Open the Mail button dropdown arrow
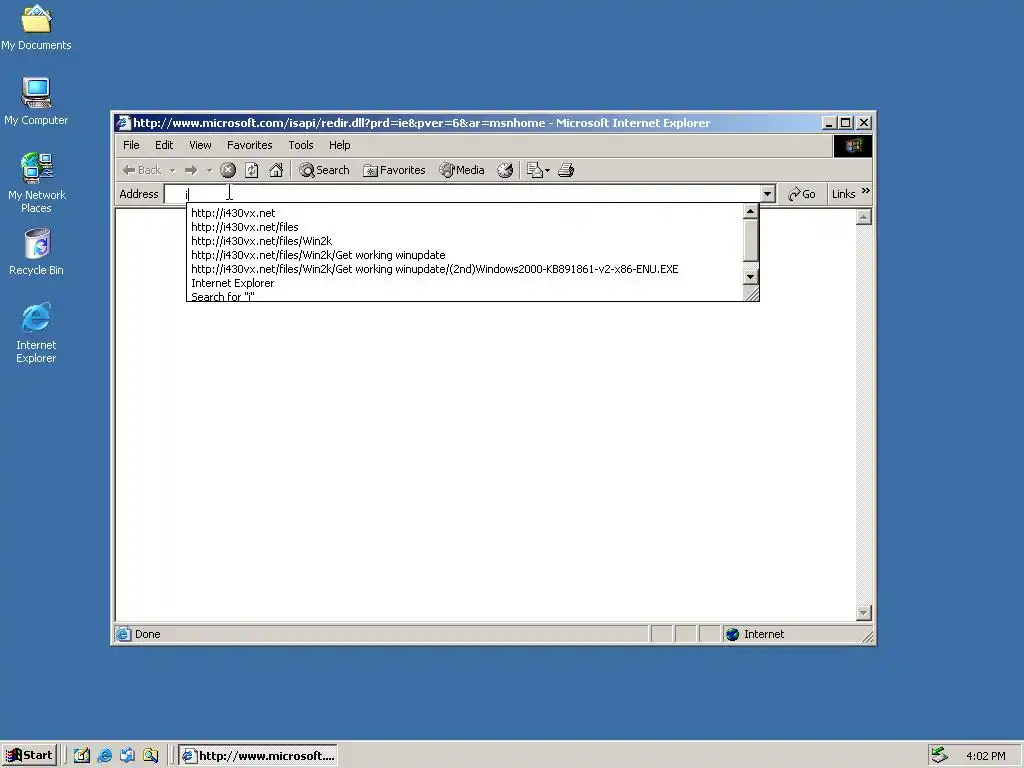Screen dimensions: 1024x768 click(547, 170)
